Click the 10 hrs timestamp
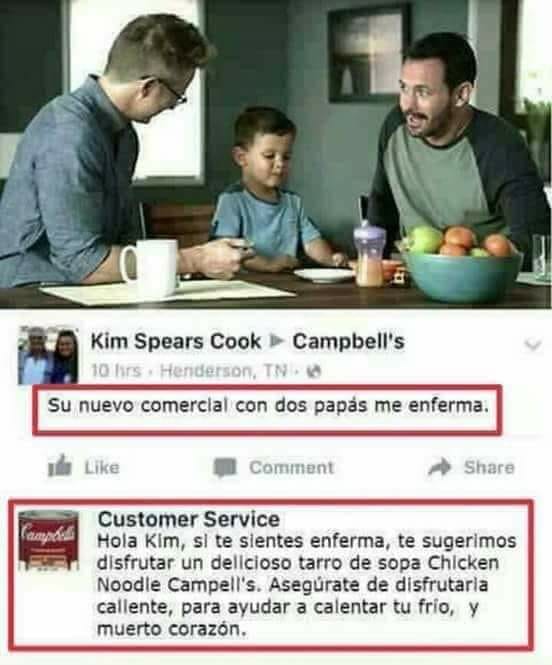Viewport: 552px width, 665px height. 116,371
